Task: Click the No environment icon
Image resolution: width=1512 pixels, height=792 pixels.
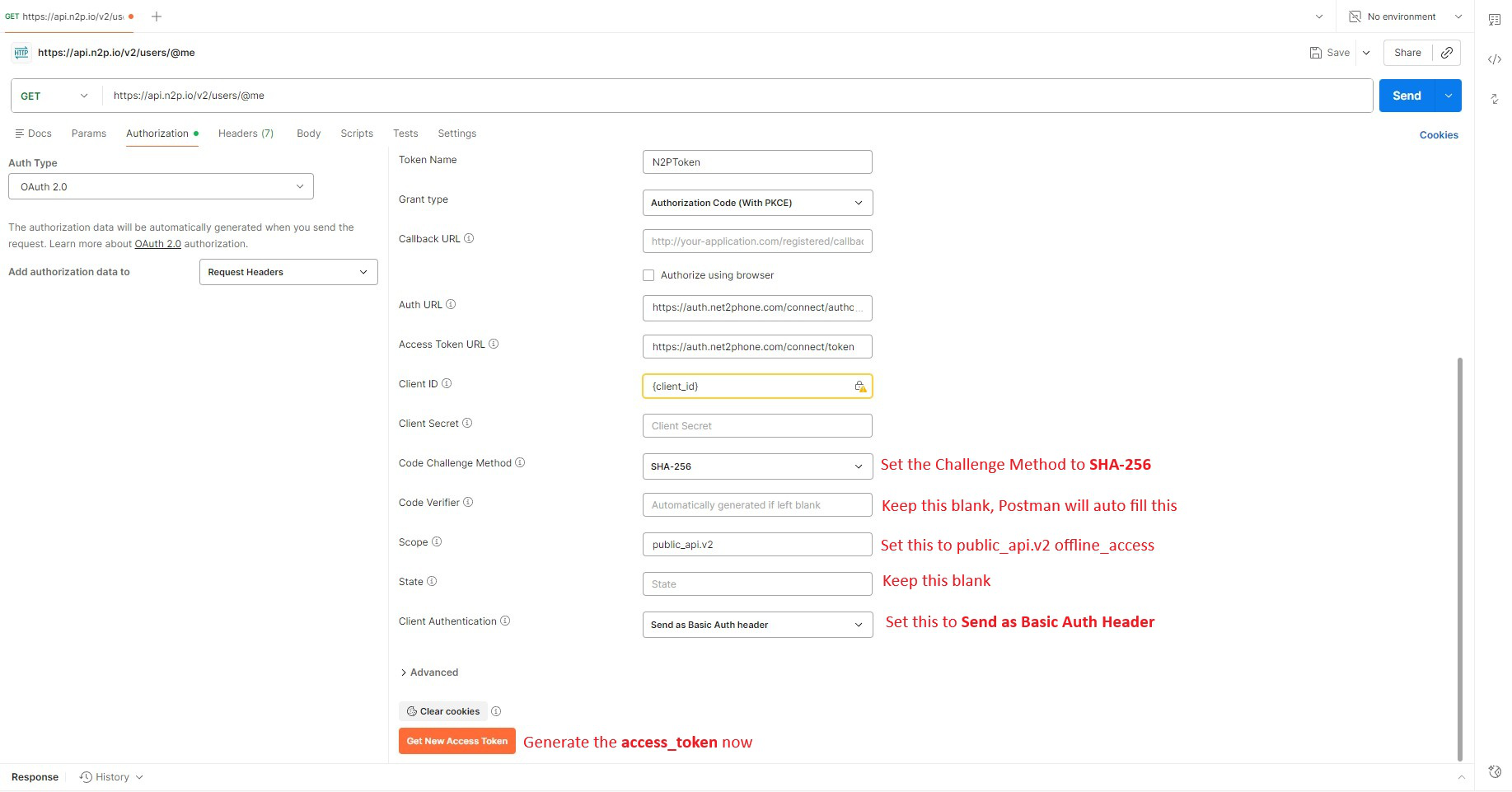Action: click(1355, 16)
